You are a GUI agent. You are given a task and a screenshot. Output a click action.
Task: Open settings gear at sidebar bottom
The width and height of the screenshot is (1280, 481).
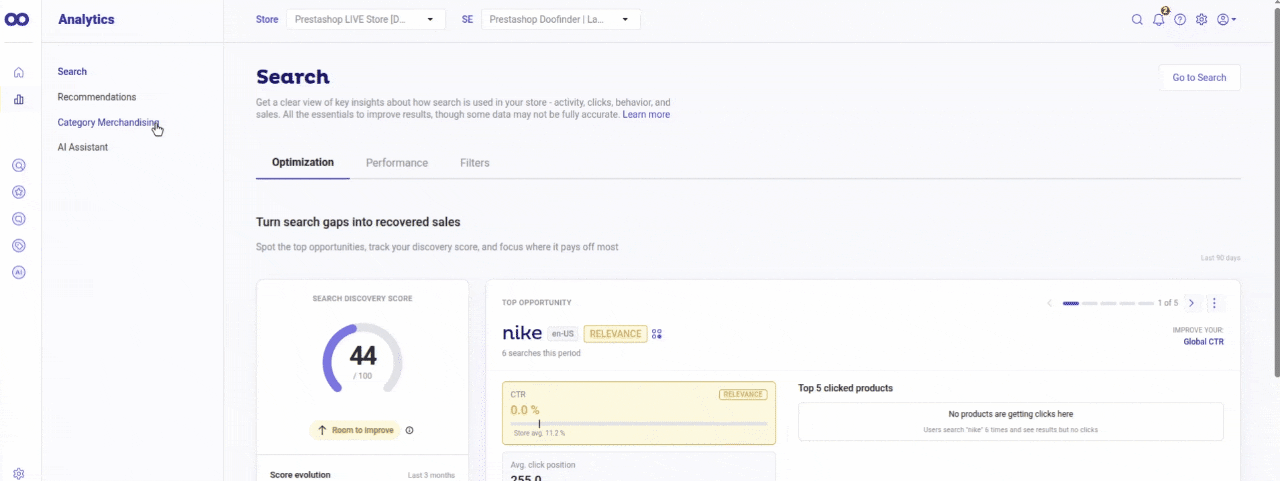pyautogui.click(x=18, y=473)
